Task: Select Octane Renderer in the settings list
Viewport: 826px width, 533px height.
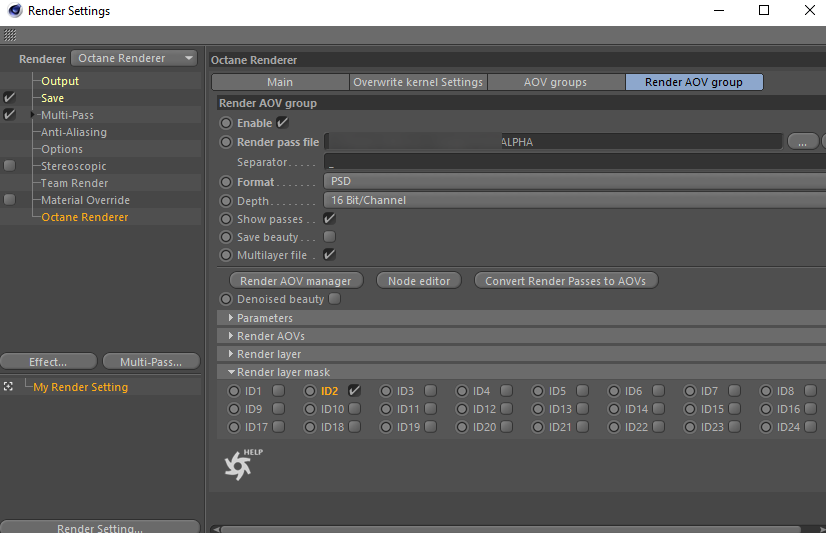Action: pyautogui.click(x=84, y=217)
